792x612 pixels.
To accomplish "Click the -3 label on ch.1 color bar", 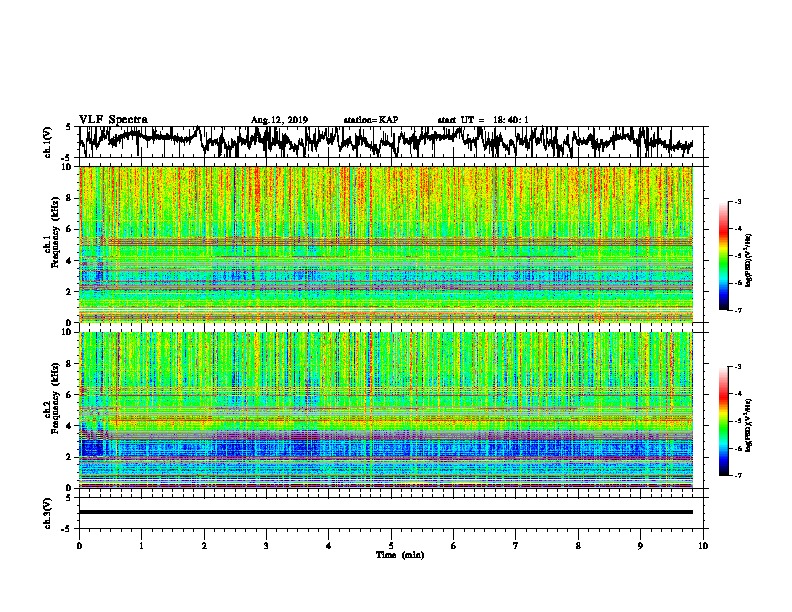I will click(737, 201).
